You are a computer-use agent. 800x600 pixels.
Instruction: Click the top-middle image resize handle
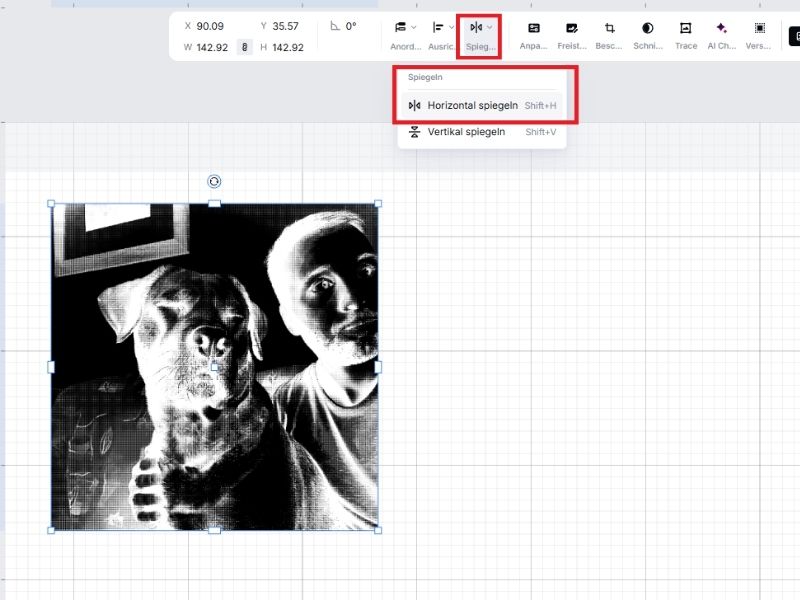(x=214, y=204)
